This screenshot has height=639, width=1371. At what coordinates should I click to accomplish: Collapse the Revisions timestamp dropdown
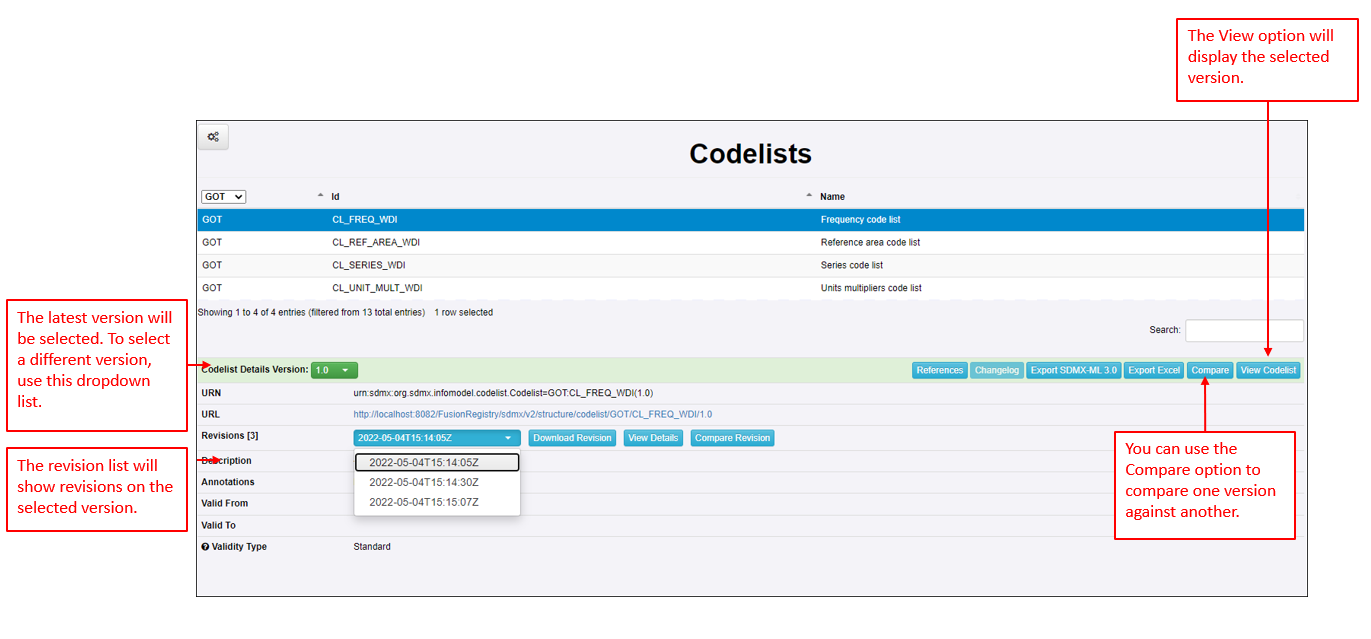pos(436,438)
